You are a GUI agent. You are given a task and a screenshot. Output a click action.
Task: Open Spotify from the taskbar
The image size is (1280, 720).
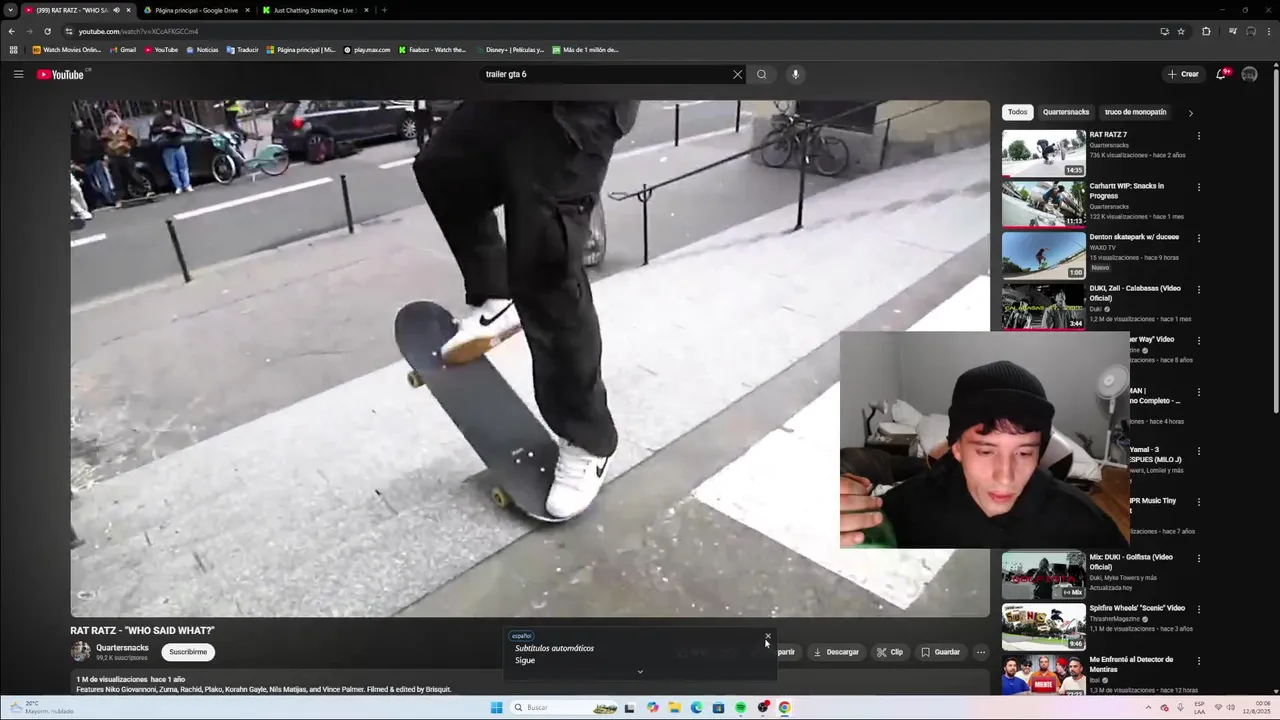[x=740, y=707]
